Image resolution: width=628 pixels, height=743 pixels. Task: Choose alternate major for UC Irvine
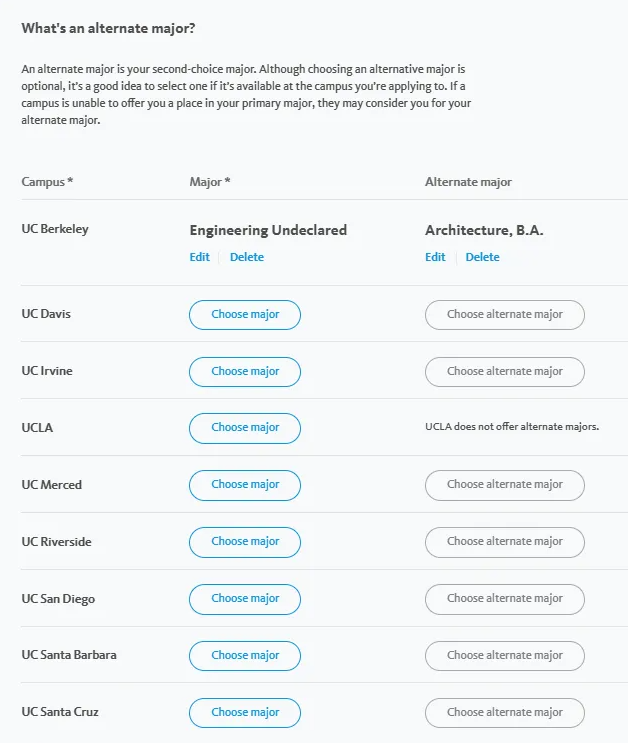(504, 371)
